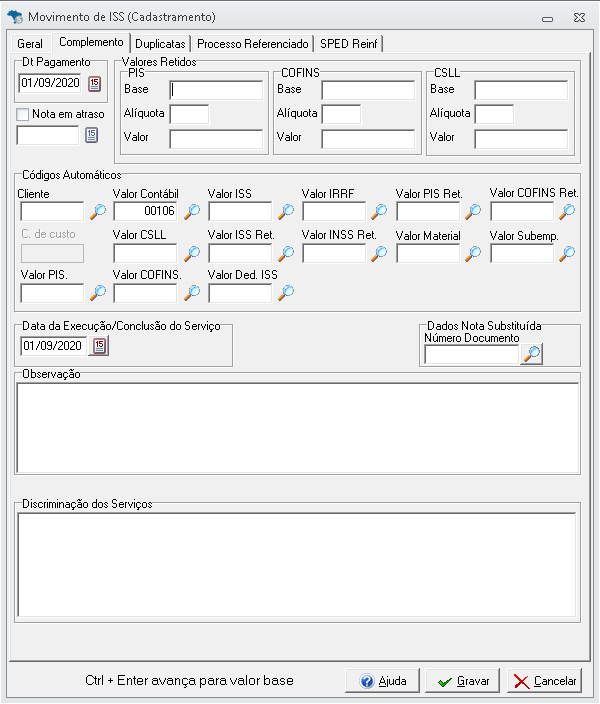Close the Movimento de ISS window
This screenshot has height=704, width=600.
[x=579, y=18]
